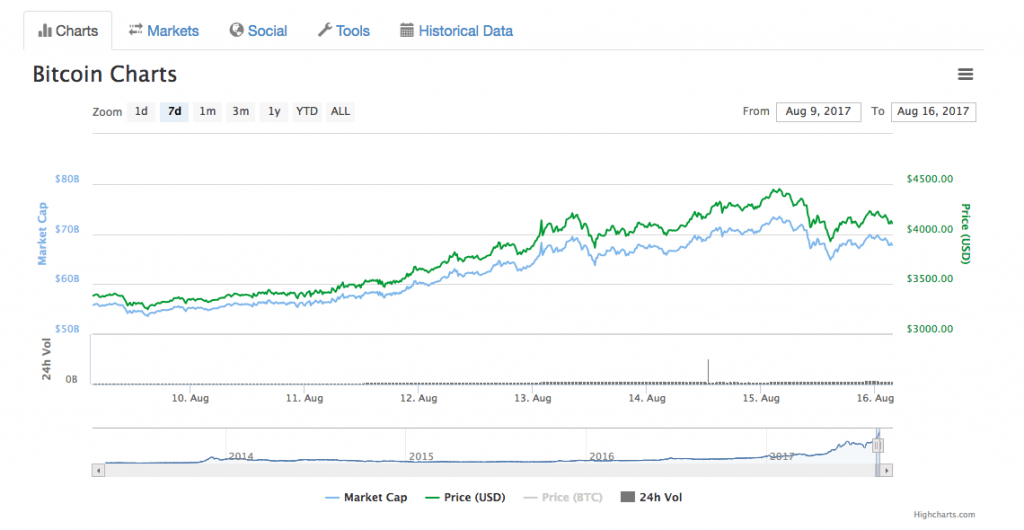Set zoom range to 1m
The image size is (1024, 530).
(x=208, y=112)
